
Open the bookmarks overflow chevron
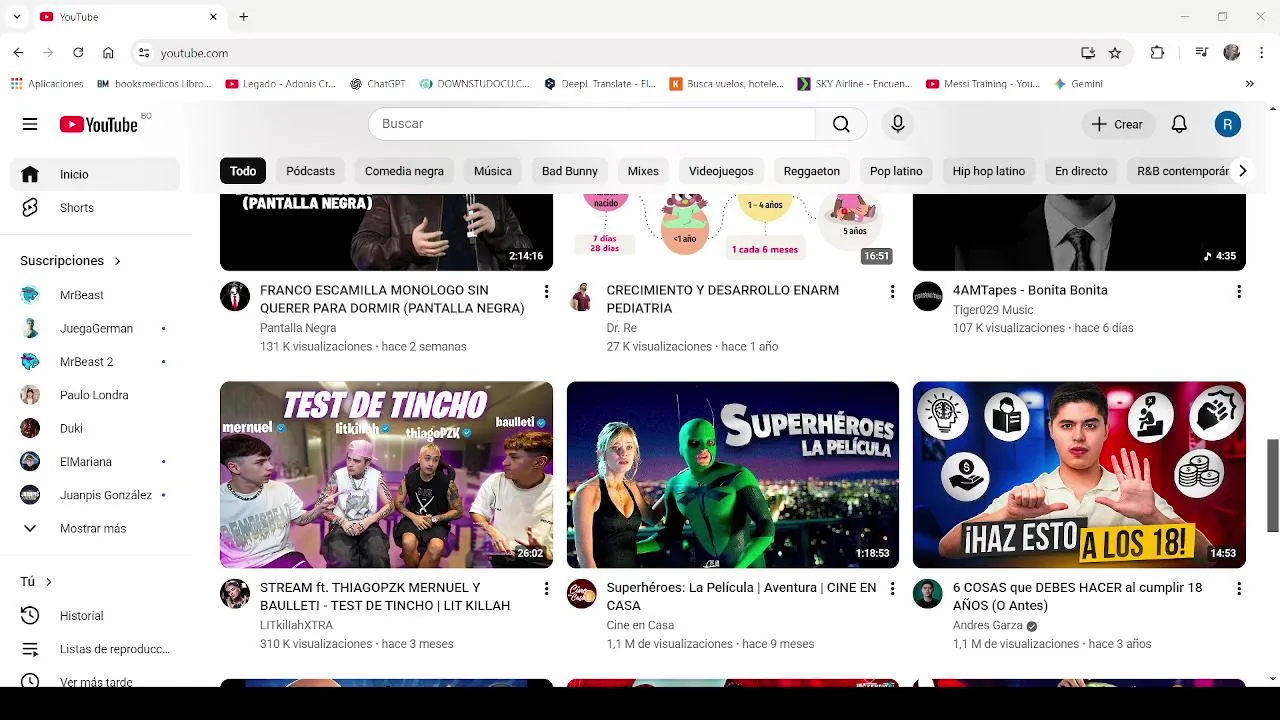coord(1249,84)
